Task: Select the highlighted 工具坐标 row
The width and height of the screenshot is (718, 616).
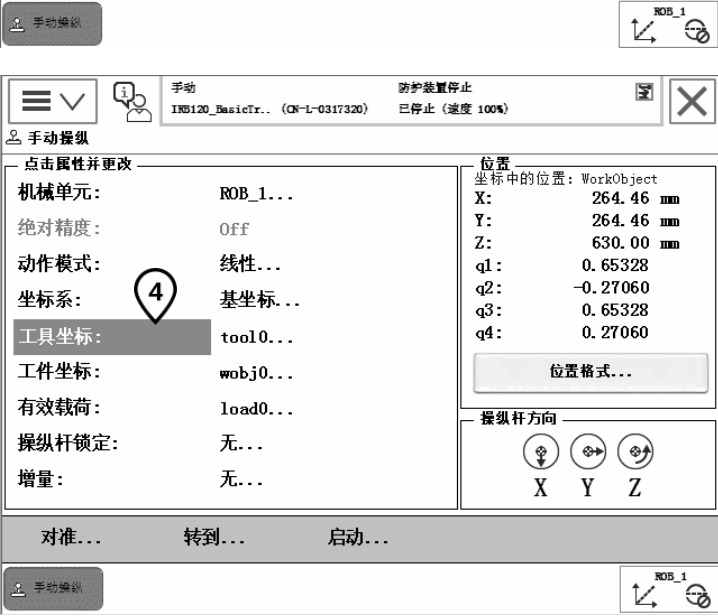Action: (x=112, y=337)
